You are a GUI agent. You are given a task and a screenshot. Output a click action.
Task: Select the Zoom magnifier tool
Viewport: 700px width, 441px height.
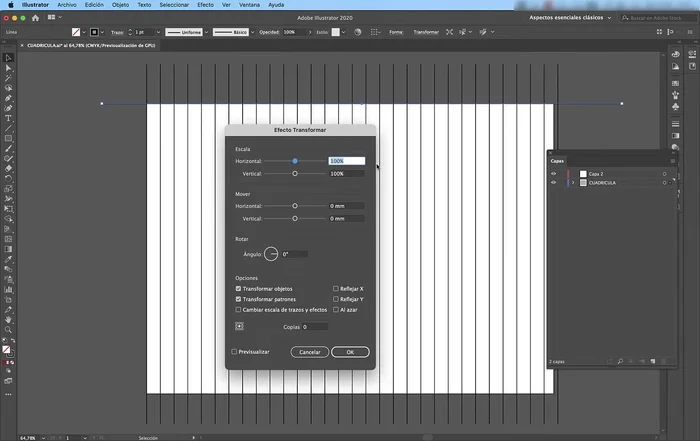click(x=8, y=329)
